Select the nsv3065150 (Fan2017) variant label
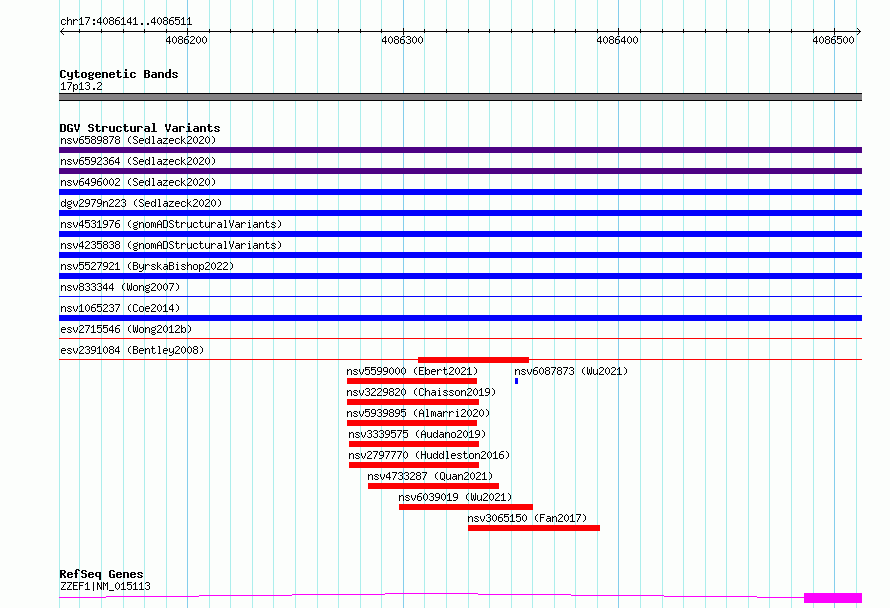The height and width of the screenshot is (608, 890). pyautogui.click(x=527, y=518)
